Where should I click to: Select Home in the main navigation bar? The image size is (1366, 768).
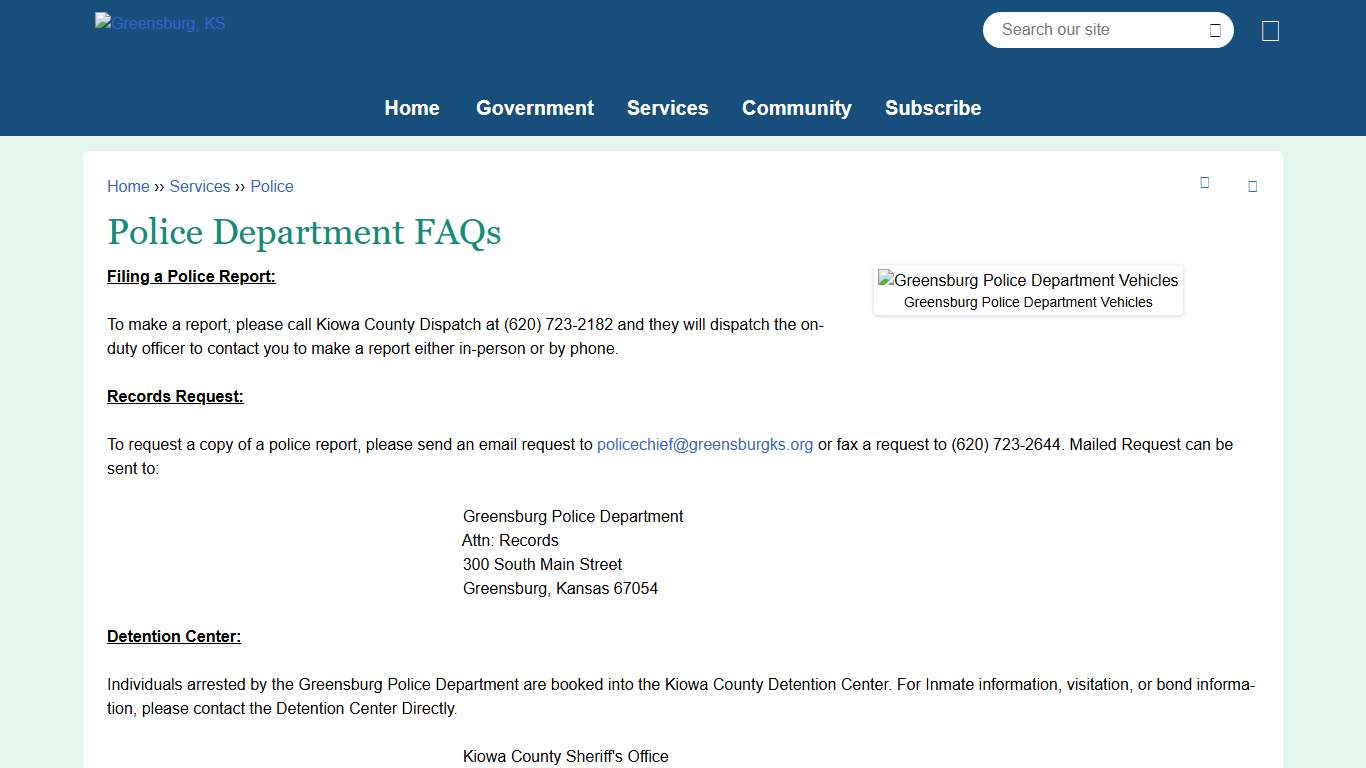click(411, 108)
